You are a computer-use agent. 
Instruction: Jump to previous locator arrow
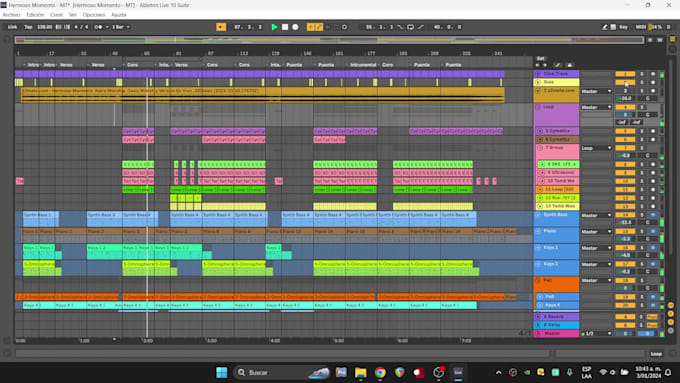click(x=538, y=65)
